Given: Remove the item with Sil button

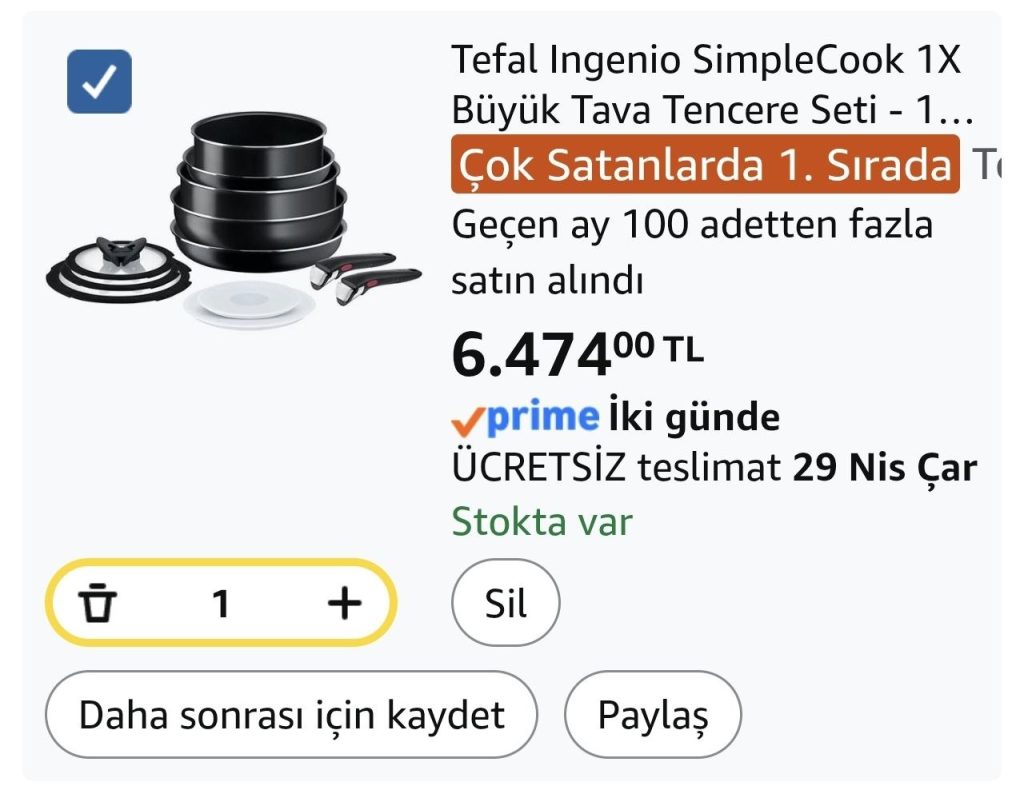Looking at the screenshot, I should coord(505,603).
